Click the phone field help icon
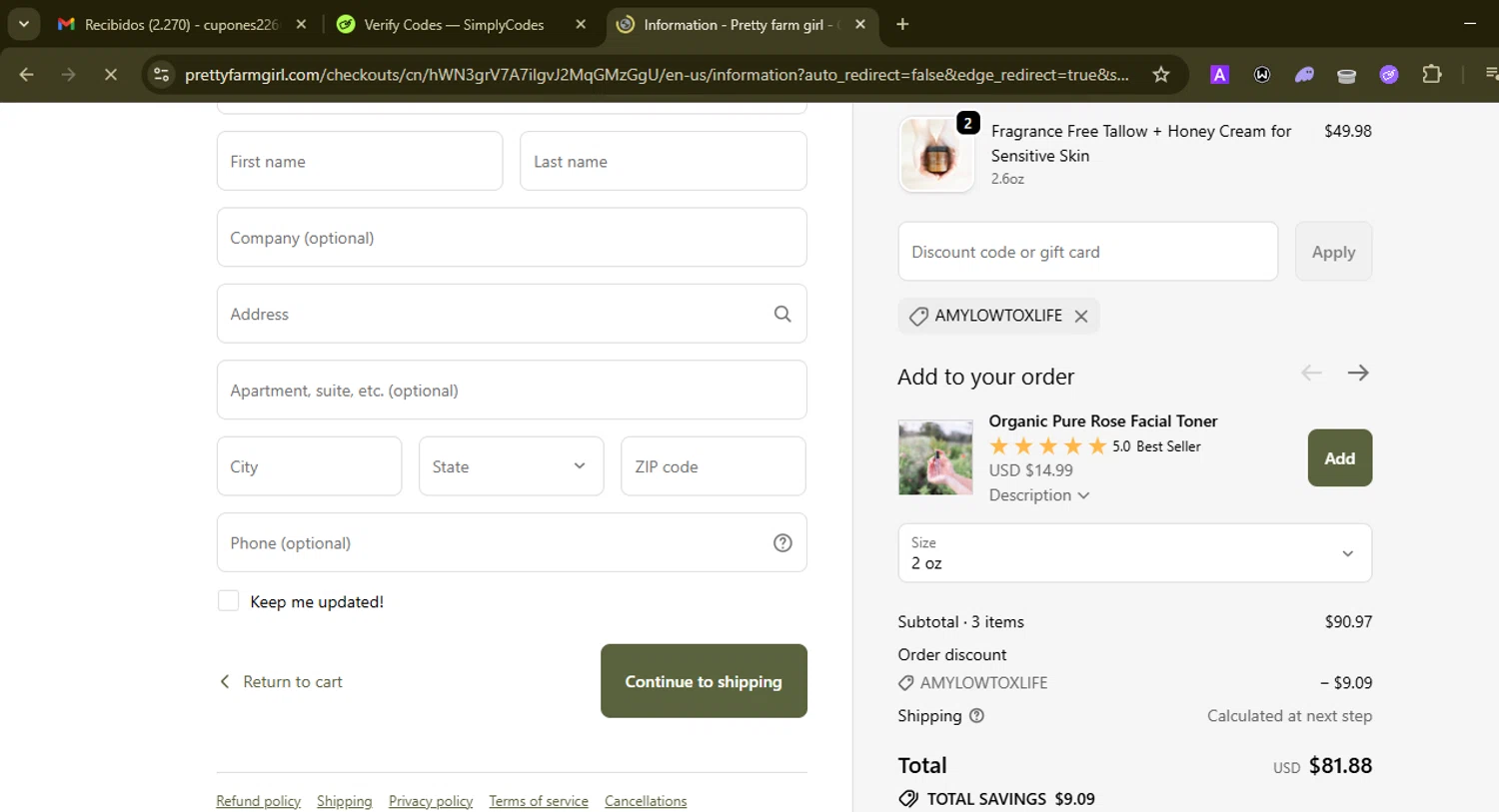The width and height of the screenshot is (1499, 812). [782, 542]
